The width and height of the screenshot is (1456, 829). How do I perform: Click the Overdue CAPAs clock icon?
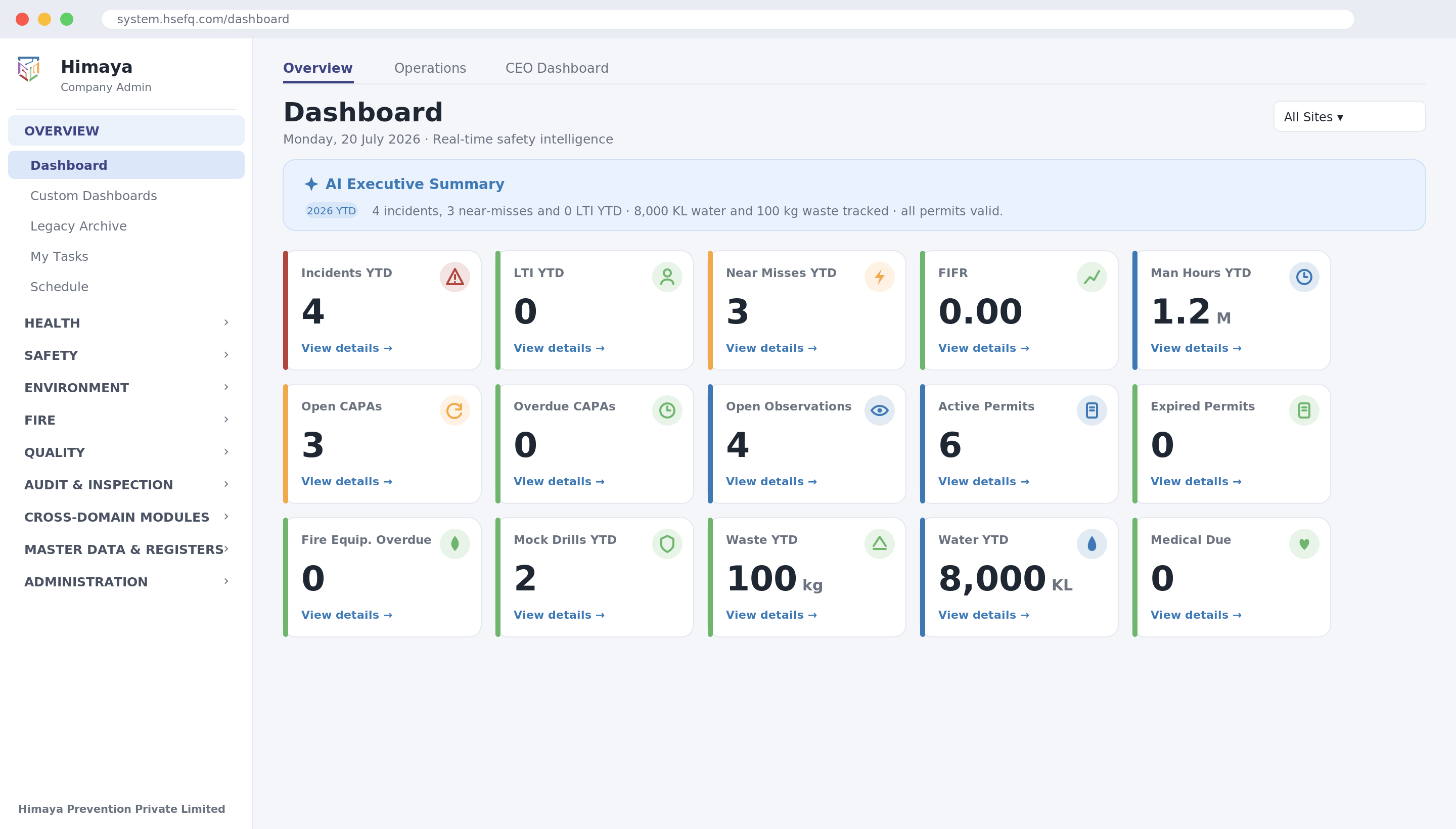click(x=667, y=410)
